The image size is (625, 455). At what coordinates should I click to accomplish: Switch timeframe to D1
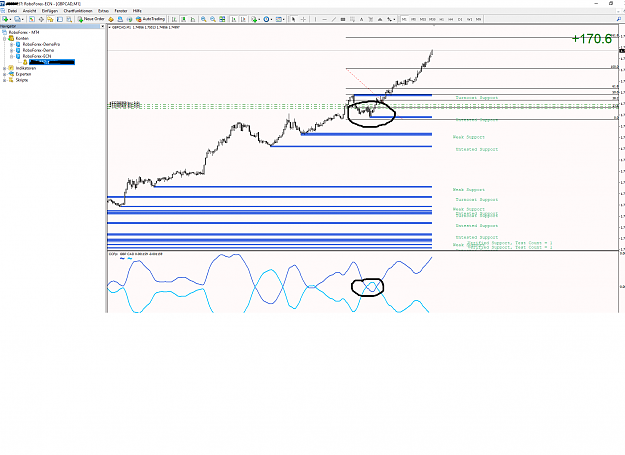pyautogui.click(x=460, y=19)
